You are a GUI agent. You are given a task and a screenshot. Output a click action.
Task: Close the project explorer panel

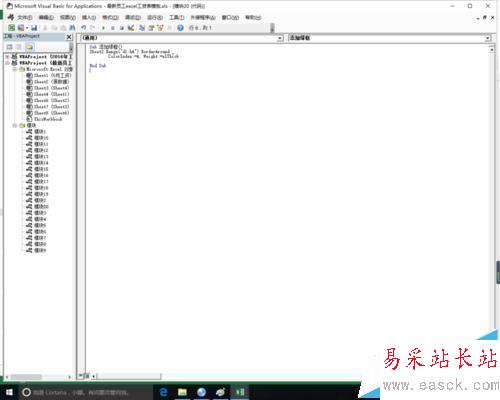[x=69, y=37]
